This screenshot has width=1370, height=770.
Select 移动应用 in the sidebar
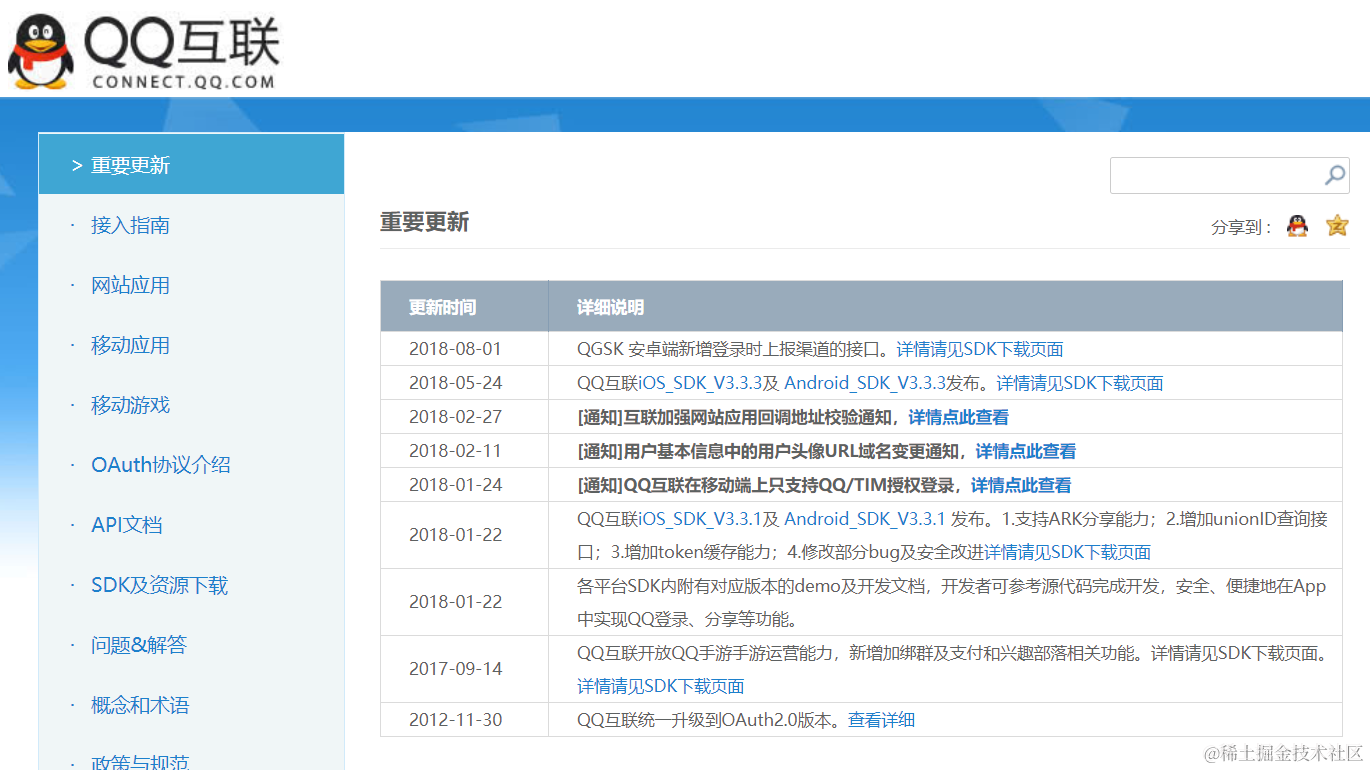pos(130,345)
